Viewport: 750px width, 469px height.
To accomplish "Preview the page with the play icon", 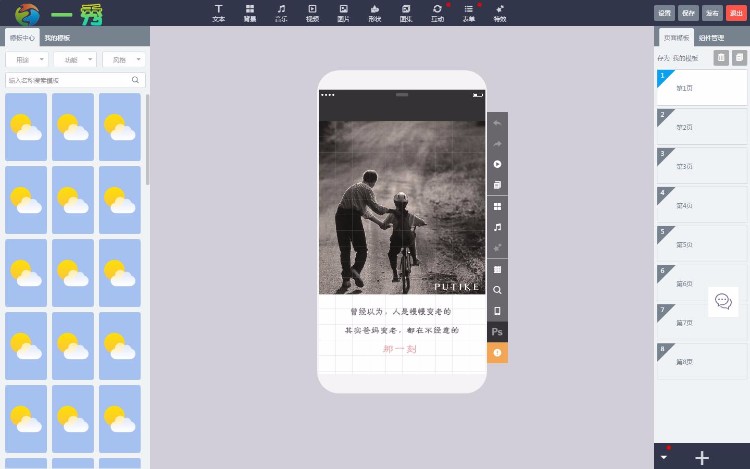I will (497, 164).
